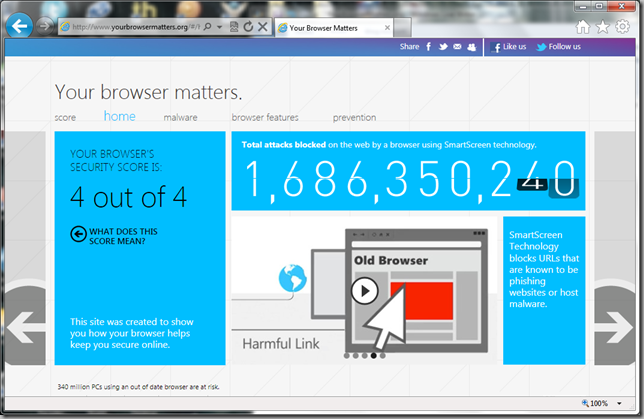Open the score navigation item
Image resolution: width=644 pixels, height=419 pixels.
[65, 117]
